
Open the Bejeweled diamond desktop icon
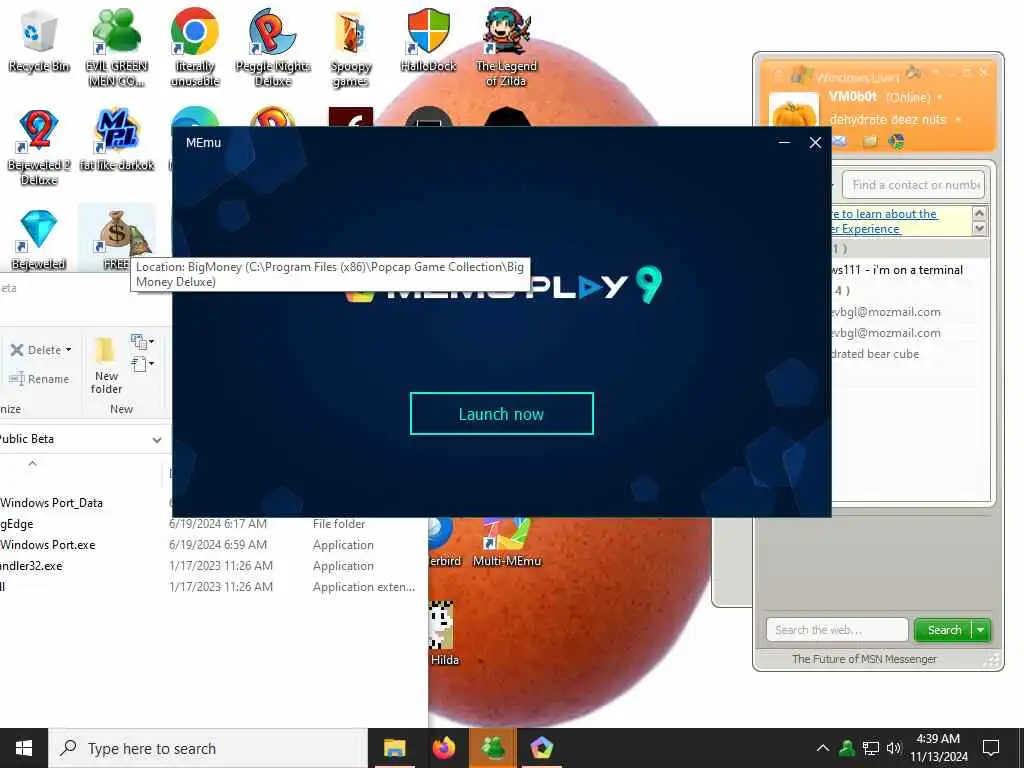pos(38,239)
